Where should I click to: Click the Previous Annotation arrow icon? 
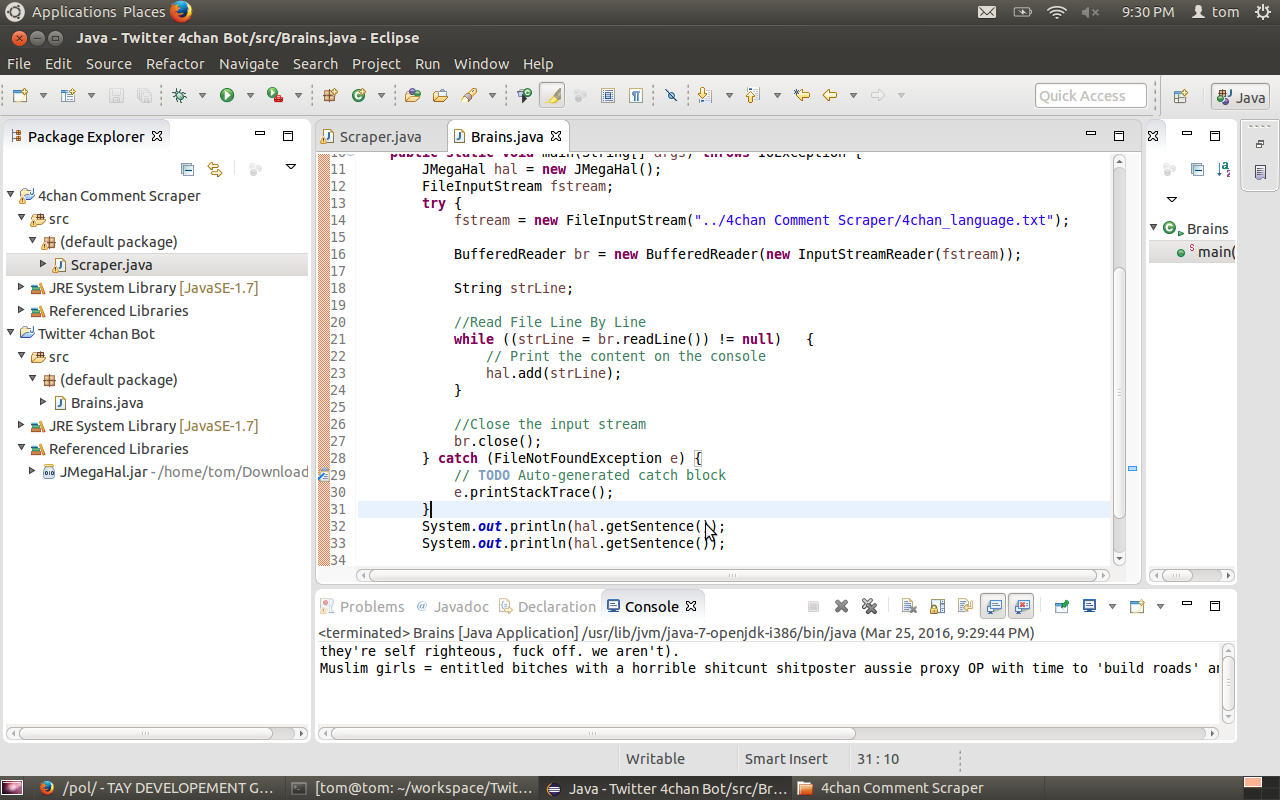point(752,95)
